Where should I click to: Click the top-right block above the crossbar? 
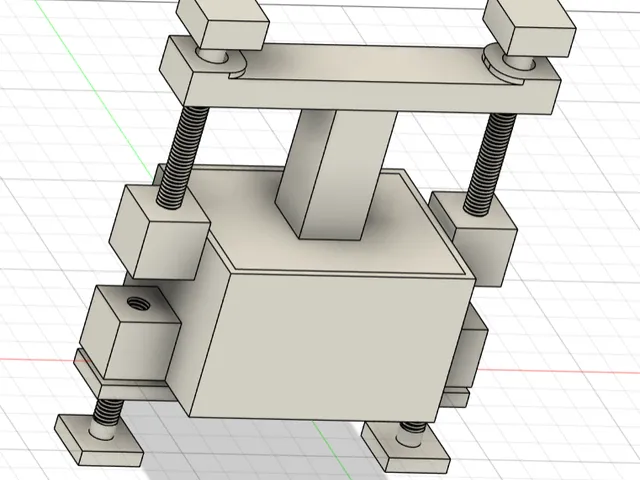click(529, 28)
